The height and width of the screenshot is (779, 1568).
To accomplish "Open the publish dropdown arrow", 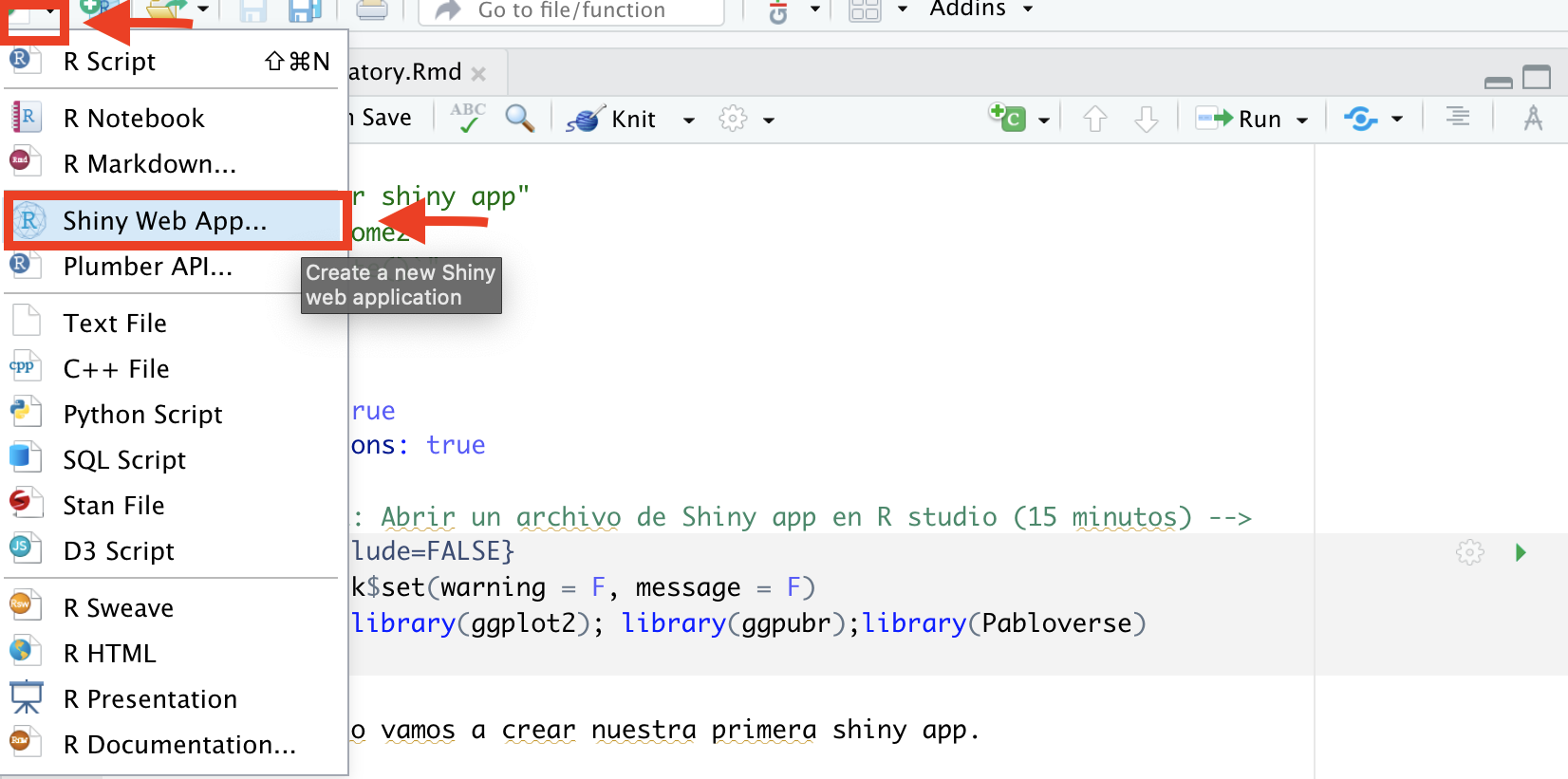I will point(1397,120).
